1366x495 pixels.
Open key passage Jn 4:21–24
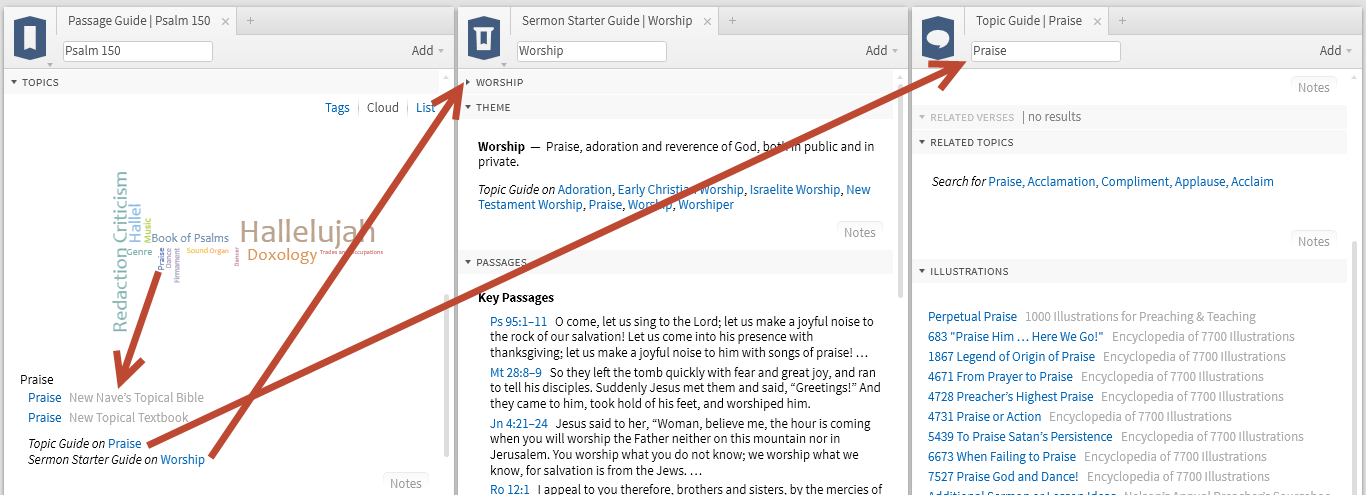pyautogui.click(x=519, y=423)
